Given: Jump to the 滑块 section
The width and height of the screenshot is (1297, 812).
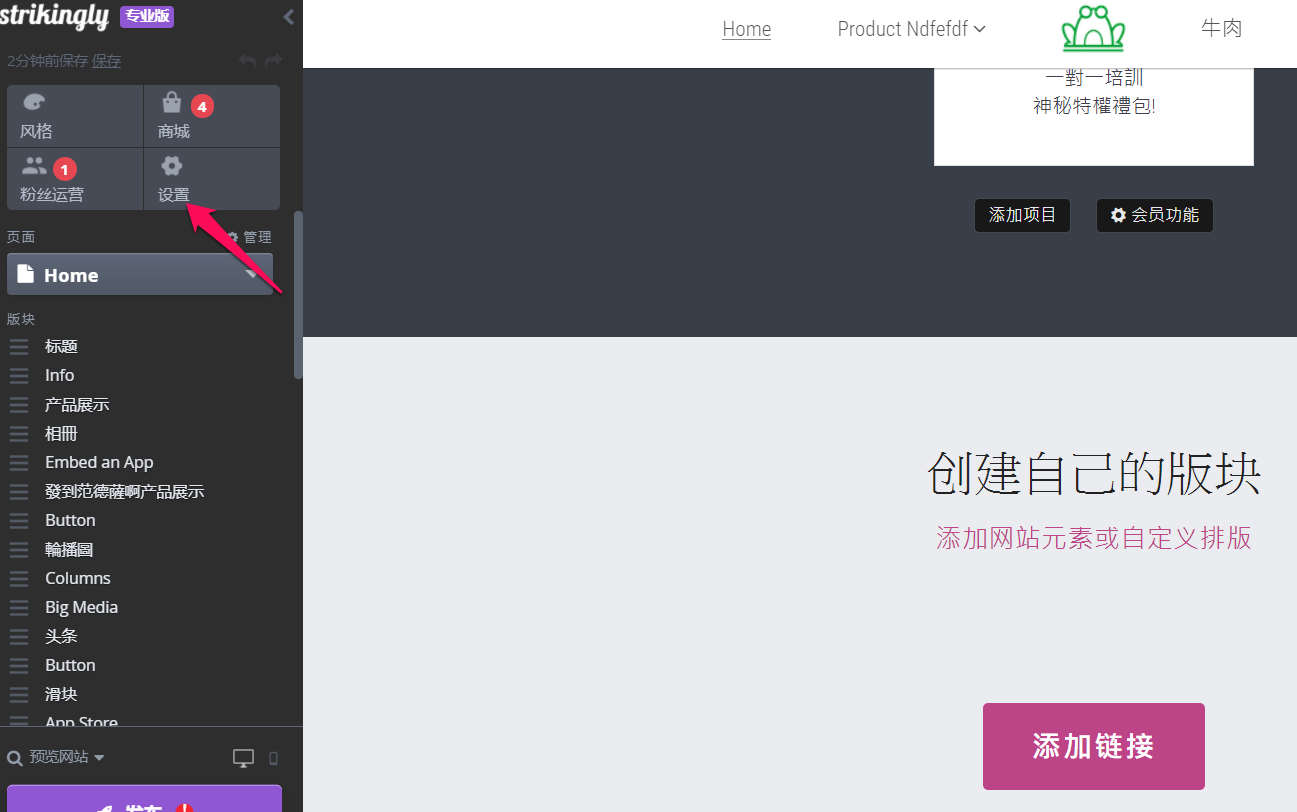Looking at the screenshot, I should coord(61,694).
